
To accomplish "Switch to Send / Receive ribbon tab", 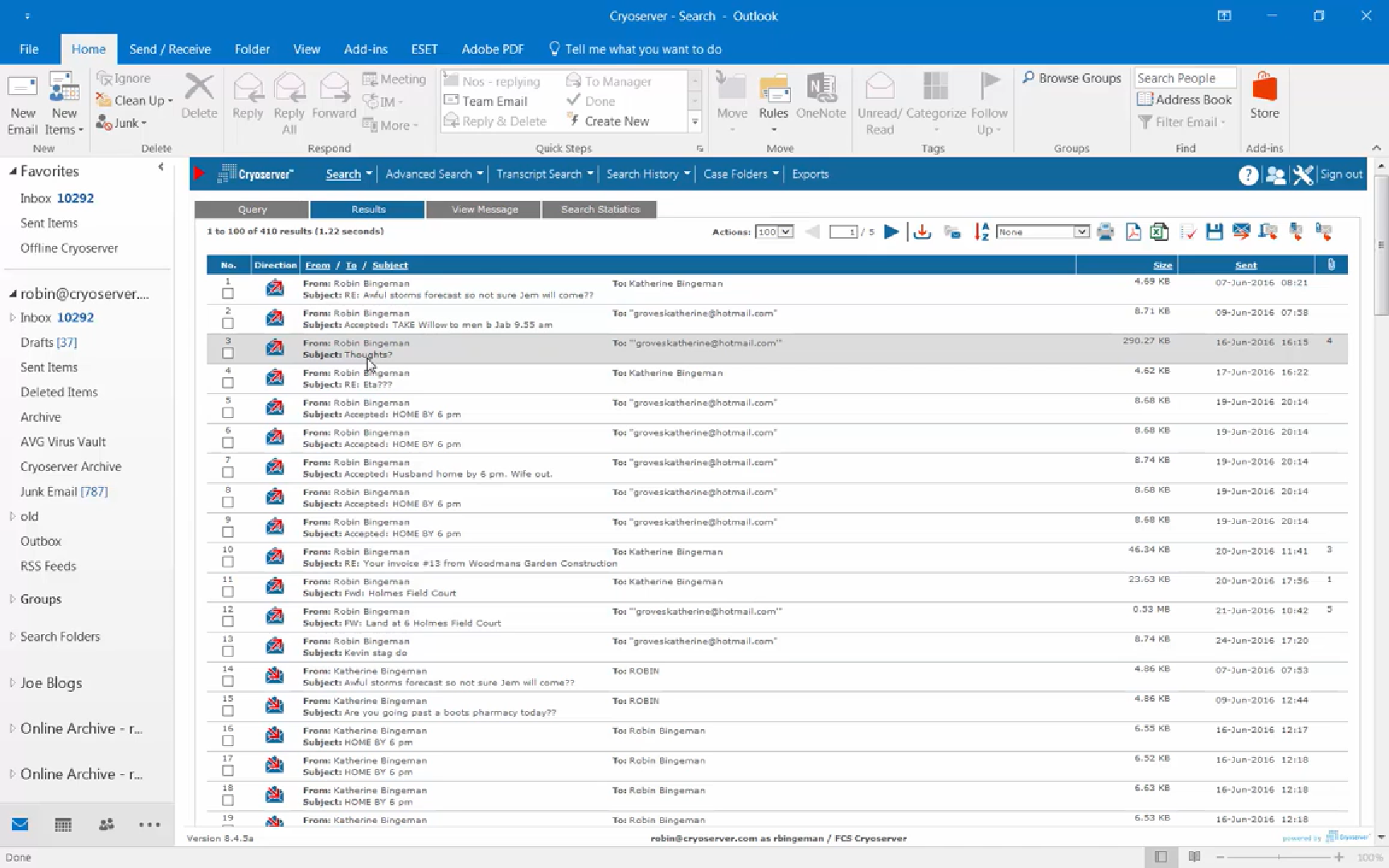I will tap(170, 49).
